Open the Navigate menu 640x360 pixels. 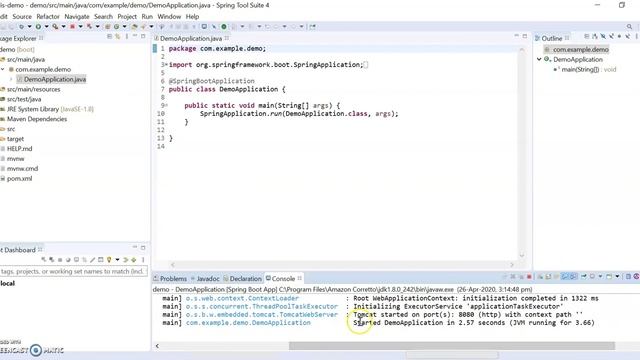[77, 16]
